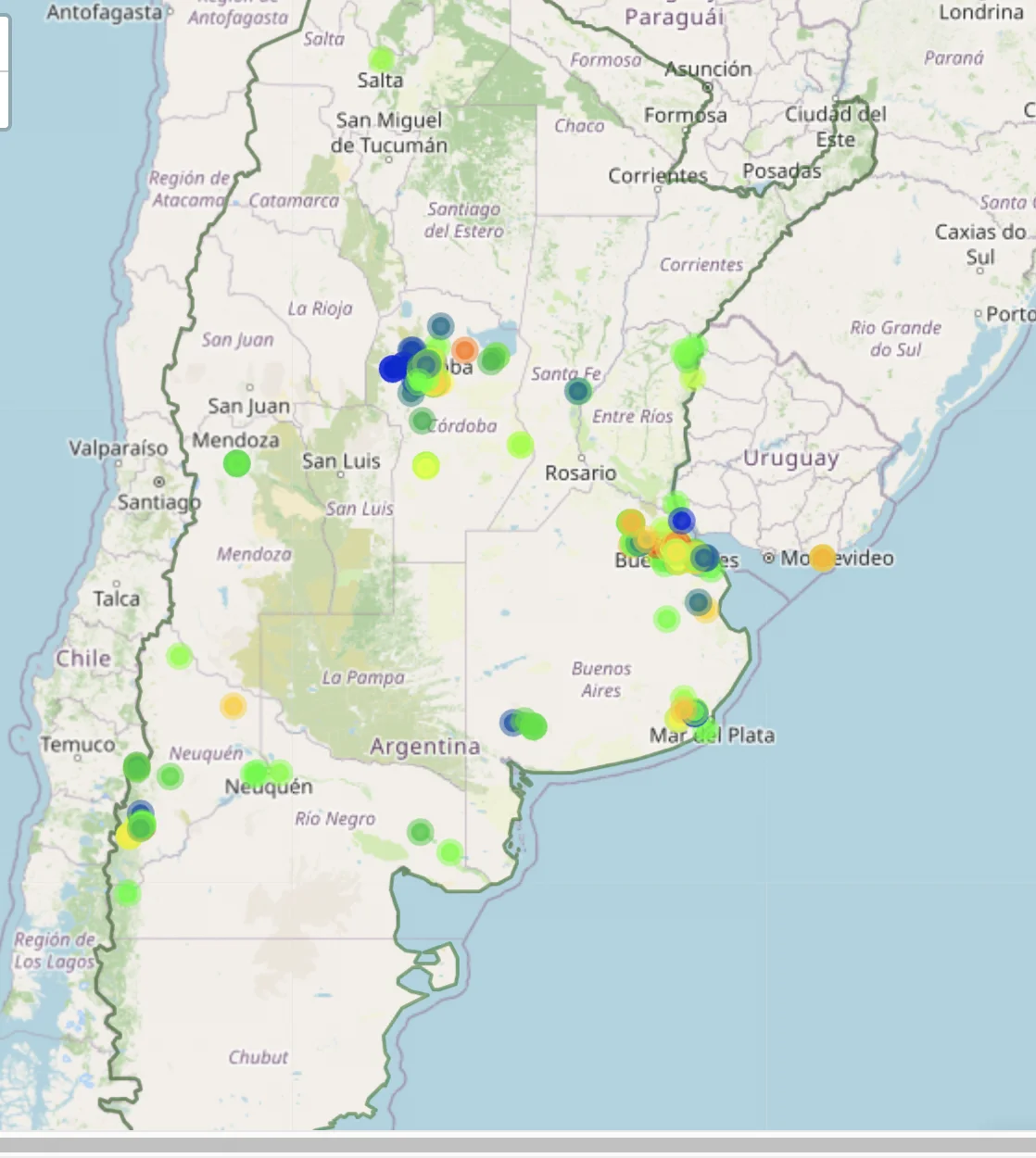Click the 'Chubut' province label
Screen dimensions: 1036x1158
(x=259, y=1057)
